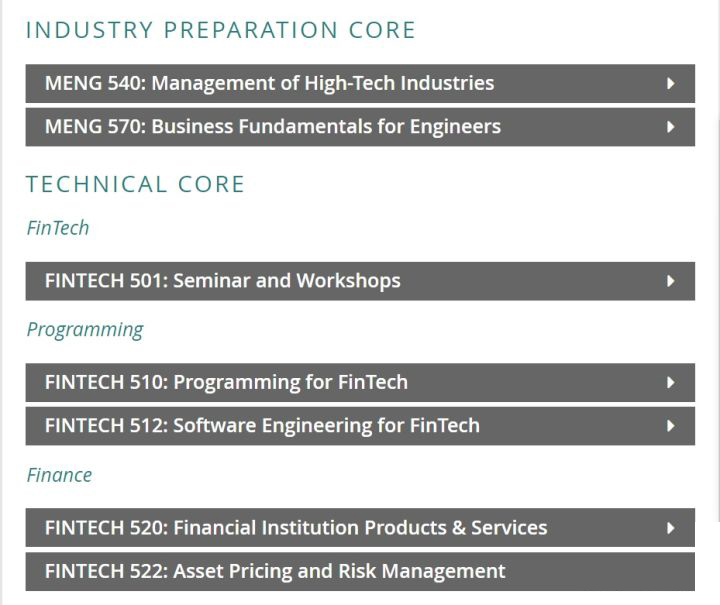This screenshot has width=720, height=605.
Task: Select FINTECH 512: Software Engineering for FinTech
Action: pos(262,426)
